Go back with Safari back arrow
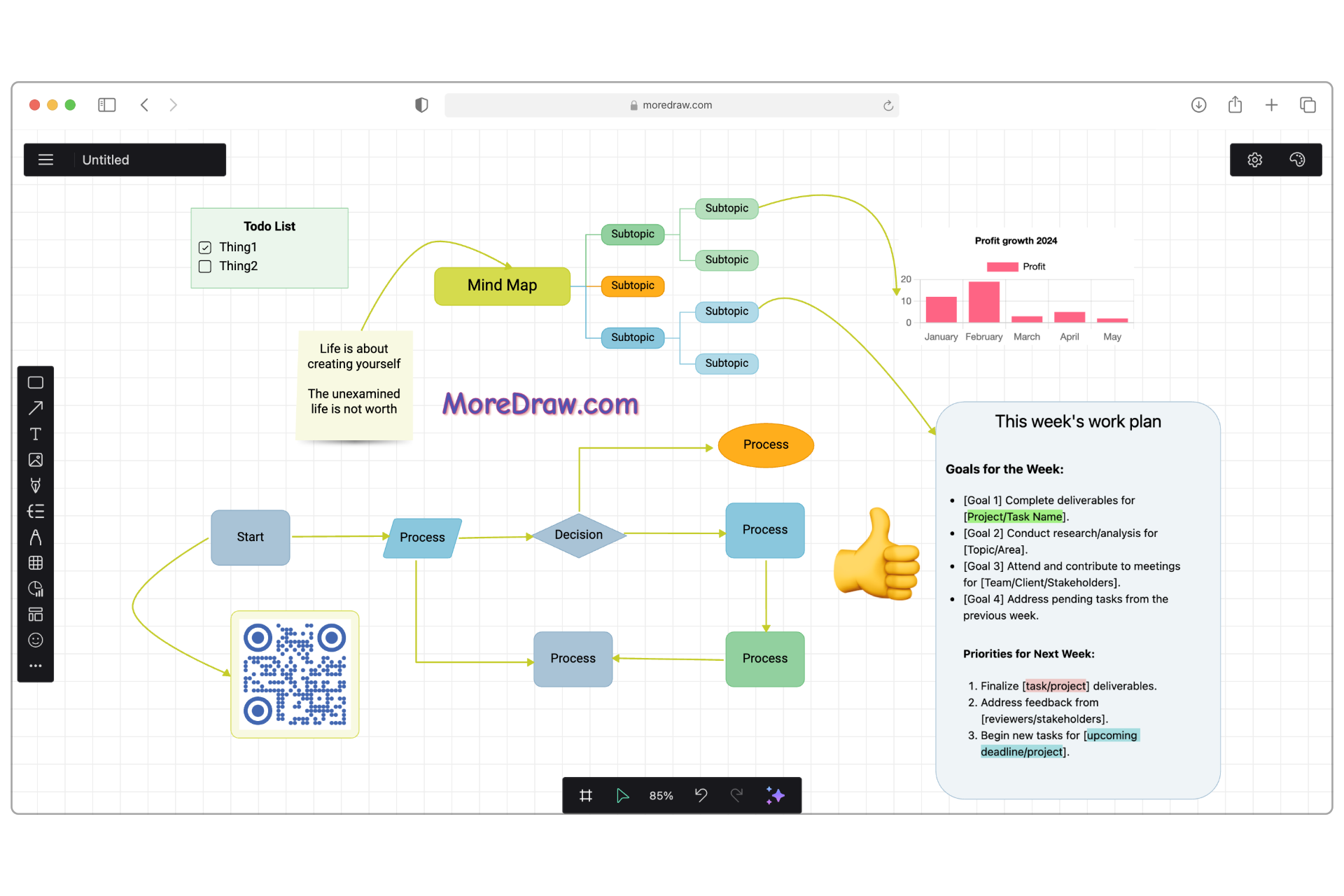 point(144,105)
